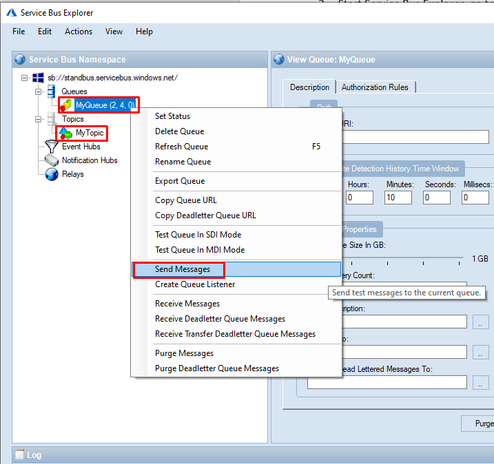Open the View menu

[114, 31]
